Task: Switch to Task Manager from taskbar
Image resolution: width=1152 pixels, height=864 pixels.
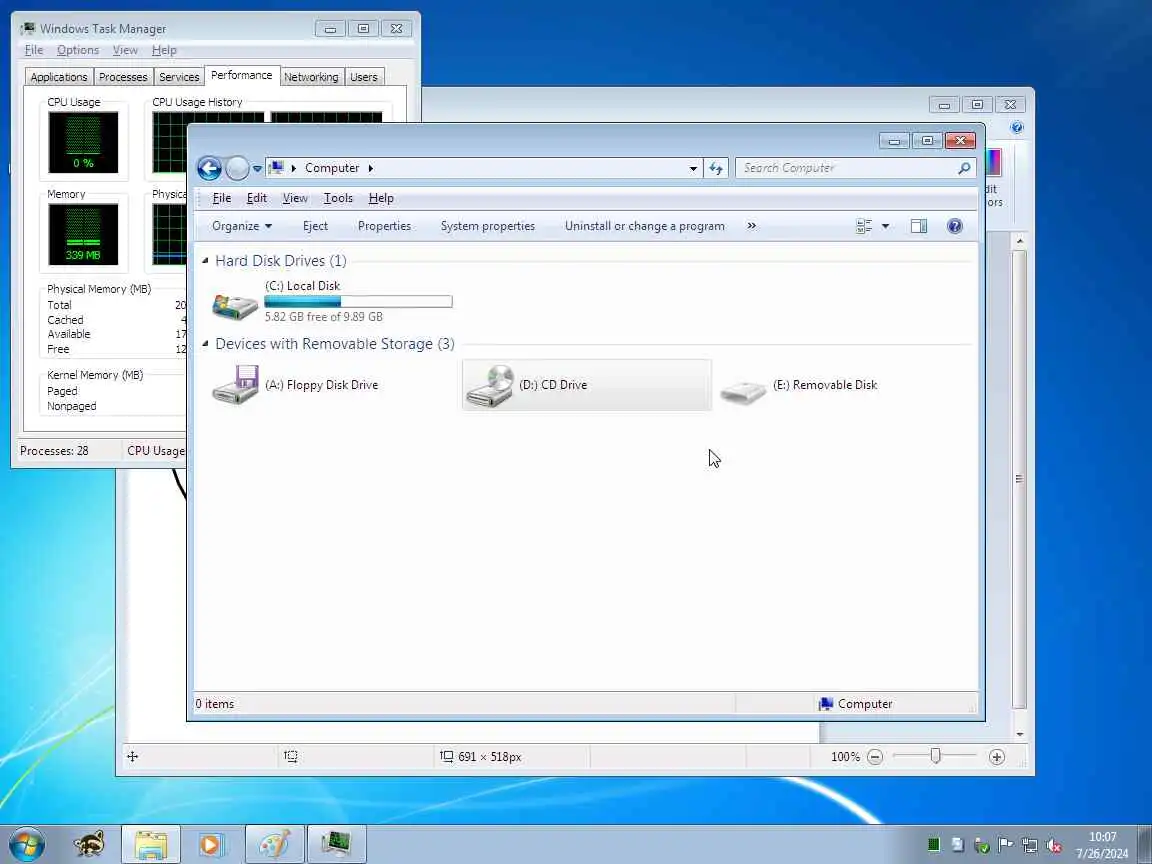Action: pyautogui.click(x=336, y=844)
